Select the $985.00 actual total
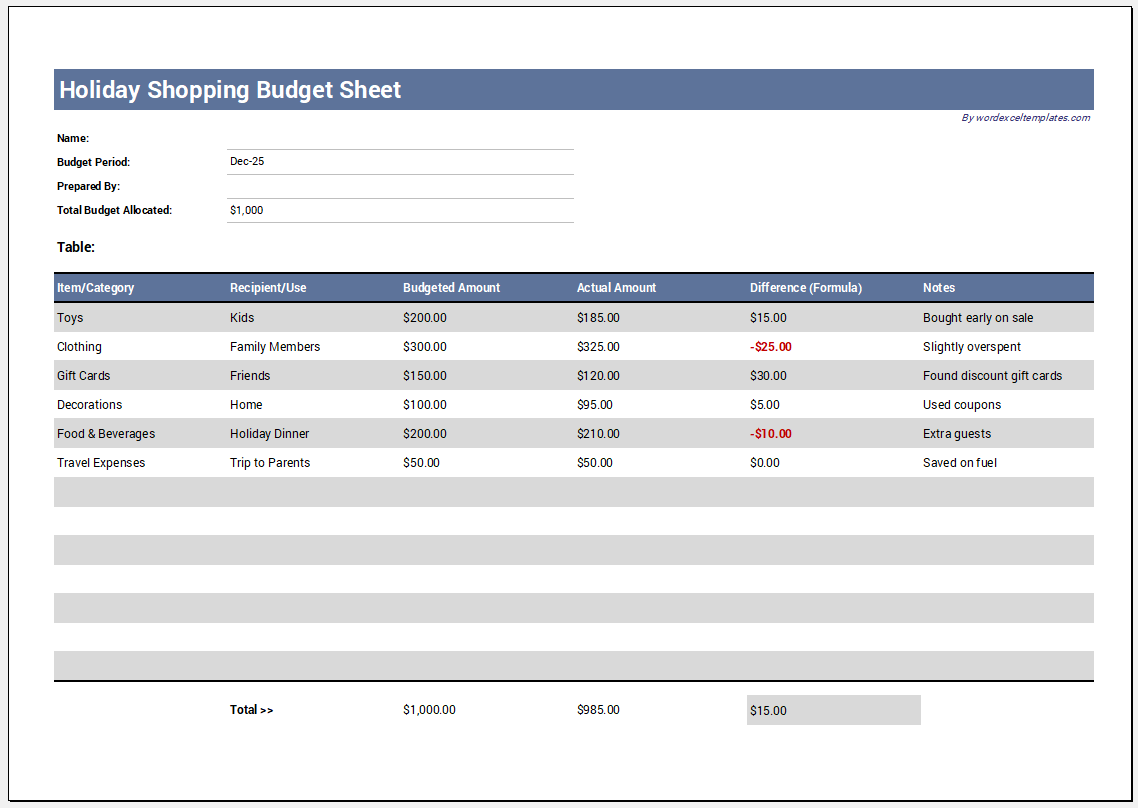Screen dimensions: 1138x808 click(x=598, y=710)
